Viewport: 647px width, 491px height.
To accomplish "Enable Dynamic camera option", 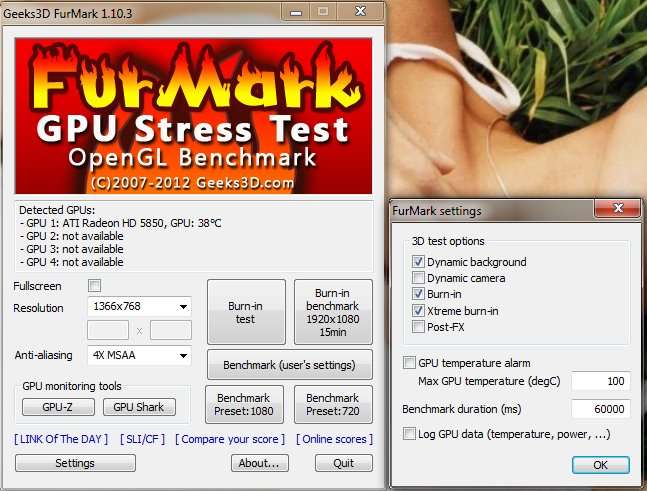I will point(418,278).
